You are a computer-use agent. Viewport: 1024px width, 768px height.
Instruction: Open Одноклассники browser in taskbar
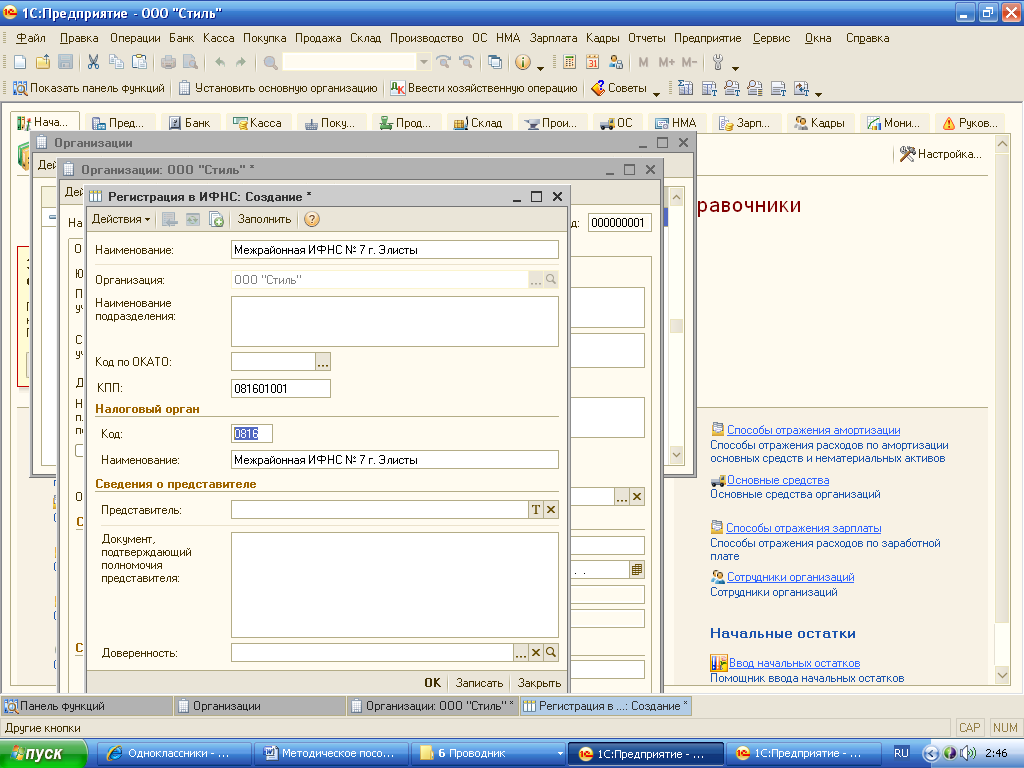174,753
